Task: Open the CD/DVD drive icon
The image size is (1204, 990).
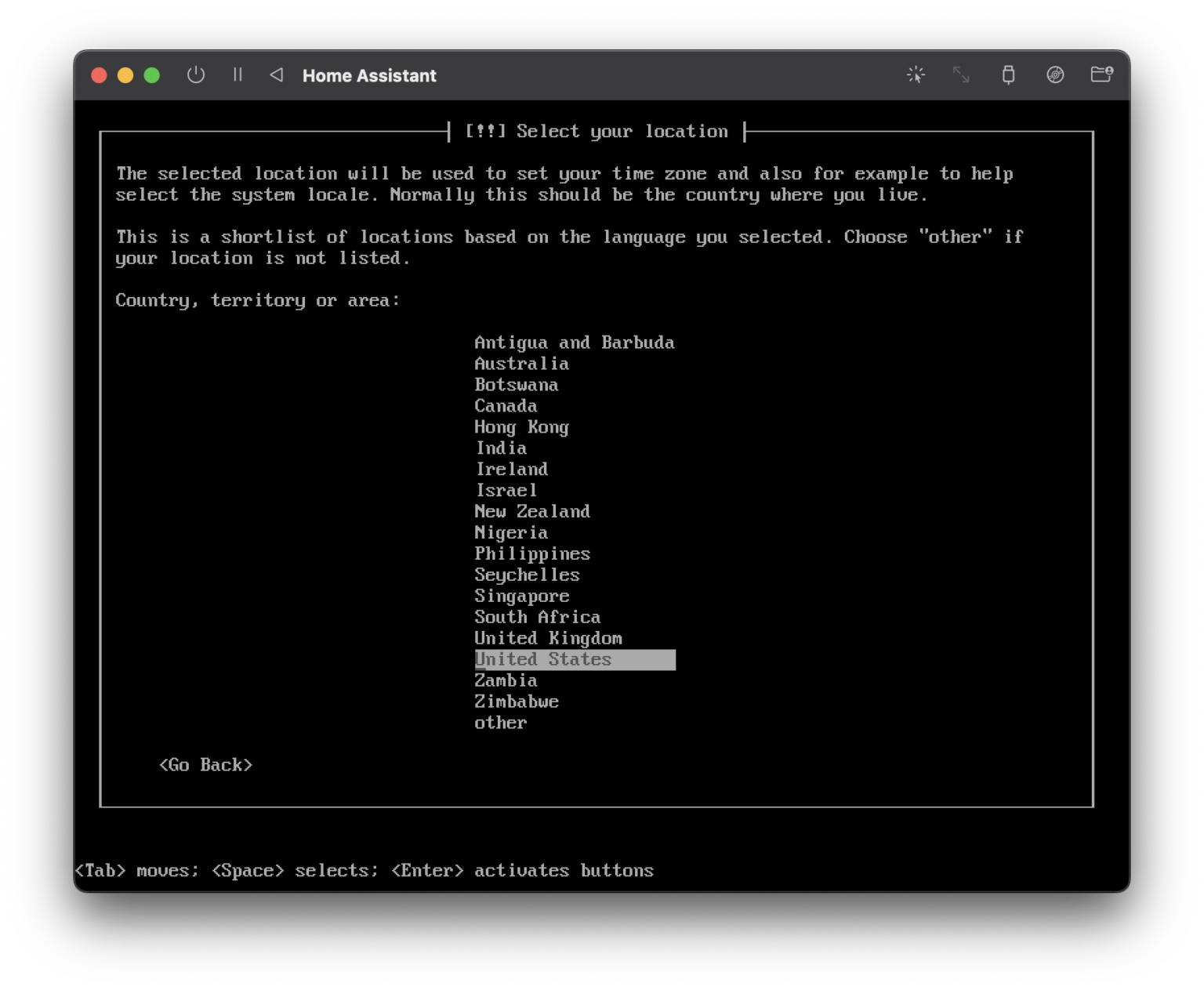Action: pos(1055,75)
